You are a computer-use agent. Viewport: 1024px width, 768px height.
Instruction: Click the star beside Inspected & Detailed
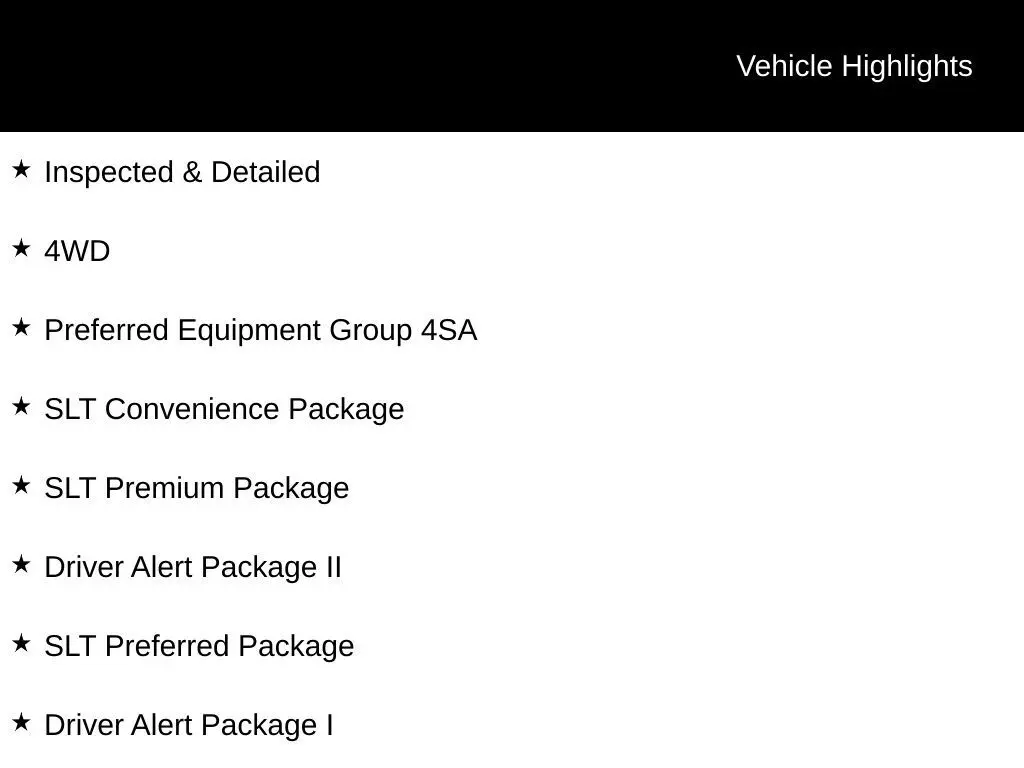click(21, 170)
